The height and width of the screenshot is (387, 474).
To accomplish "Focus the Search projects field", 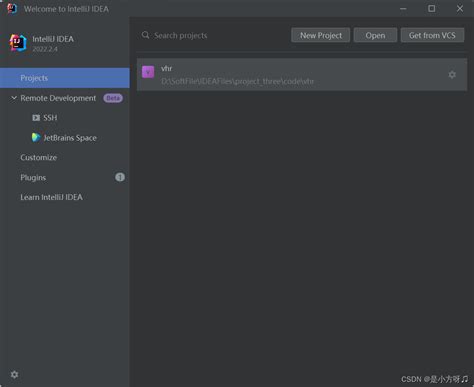I will coord(213,35).
